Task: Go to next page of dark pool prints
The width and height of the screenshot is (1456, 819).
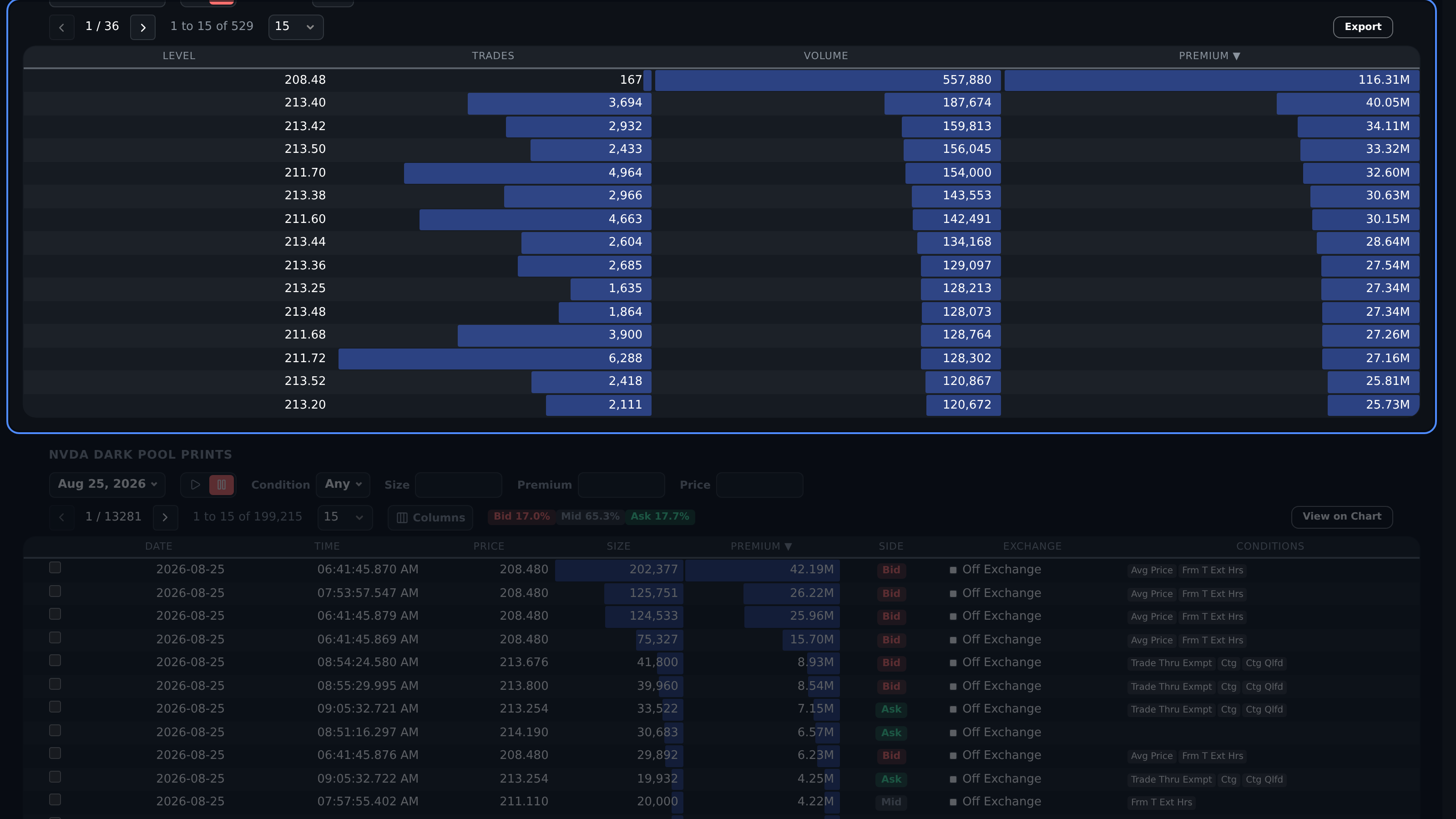Action: coord(165,517)
